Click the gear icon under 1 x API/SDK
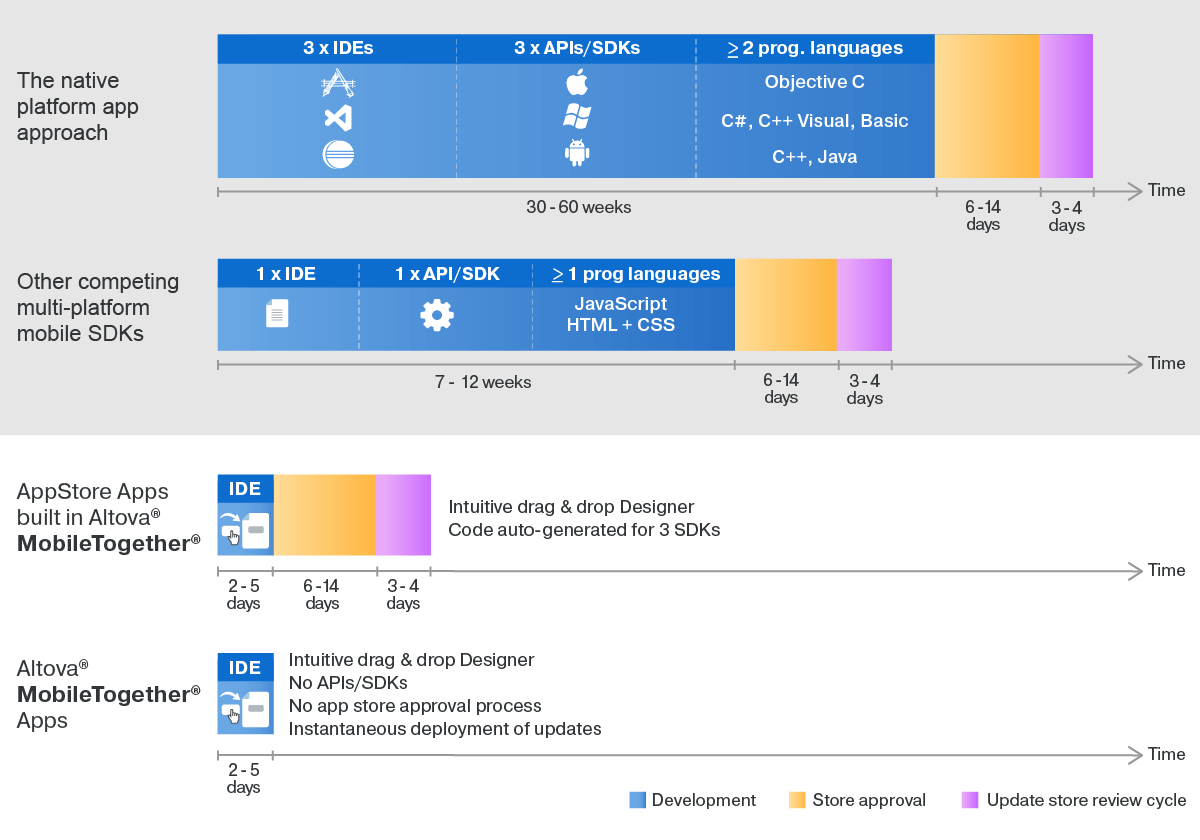The height and width of the screenshot is (840, 1200). (x=437, y=315)
